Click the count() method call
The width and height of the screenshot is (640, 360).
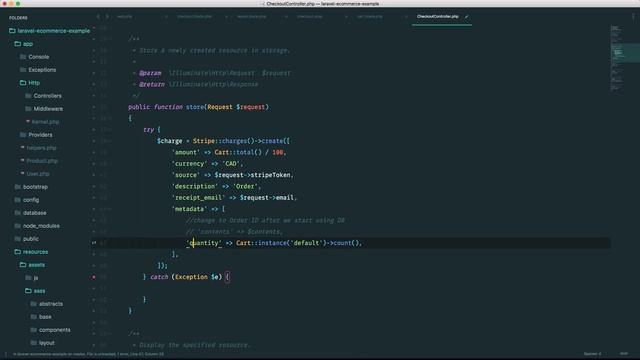(x=347, y=243)
